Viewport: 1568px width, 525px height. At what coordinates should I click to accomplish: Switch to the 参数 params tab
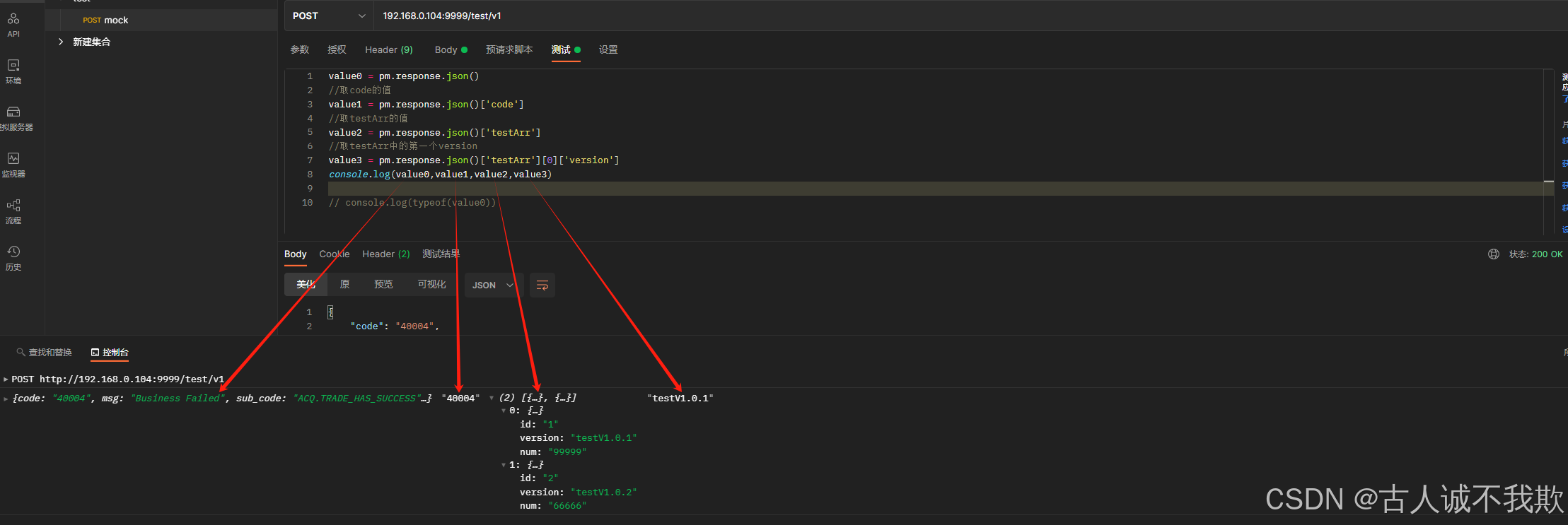coord(300,49)
